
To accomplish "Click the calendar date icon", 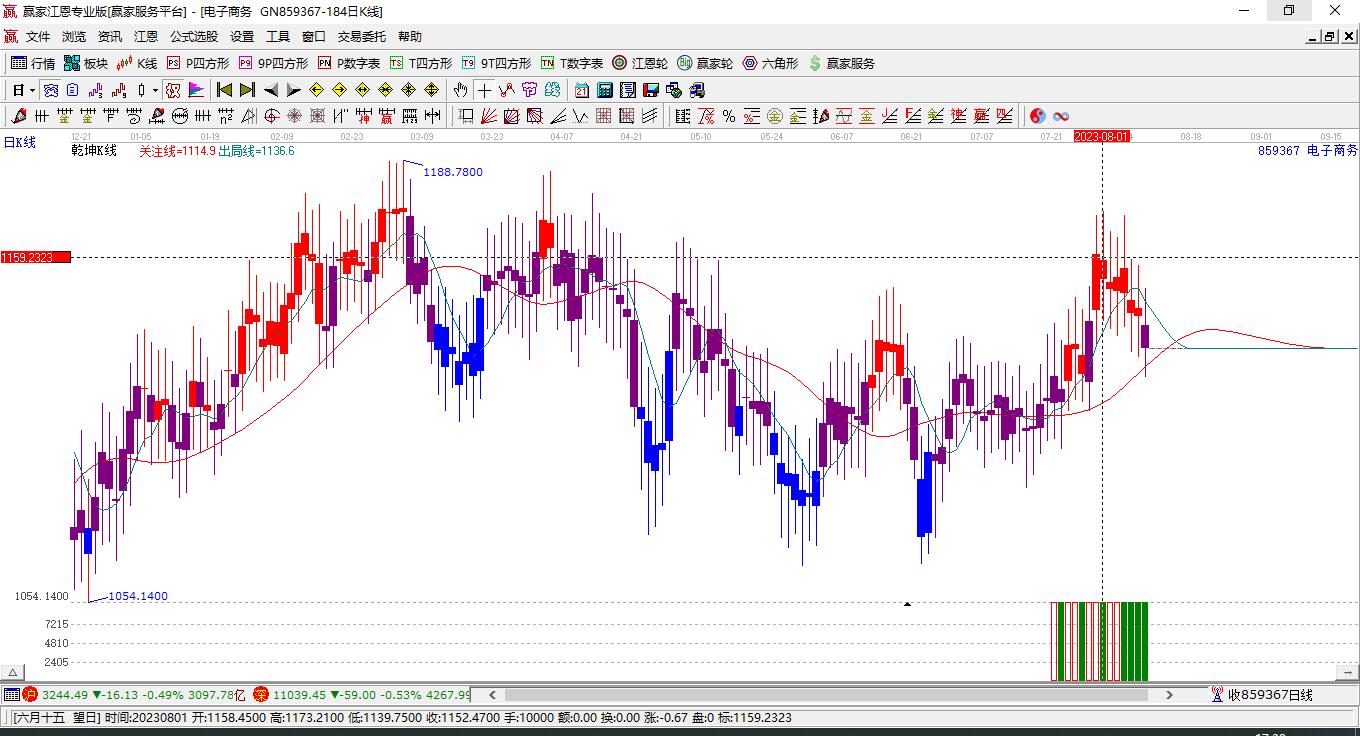I will point(581,90).
